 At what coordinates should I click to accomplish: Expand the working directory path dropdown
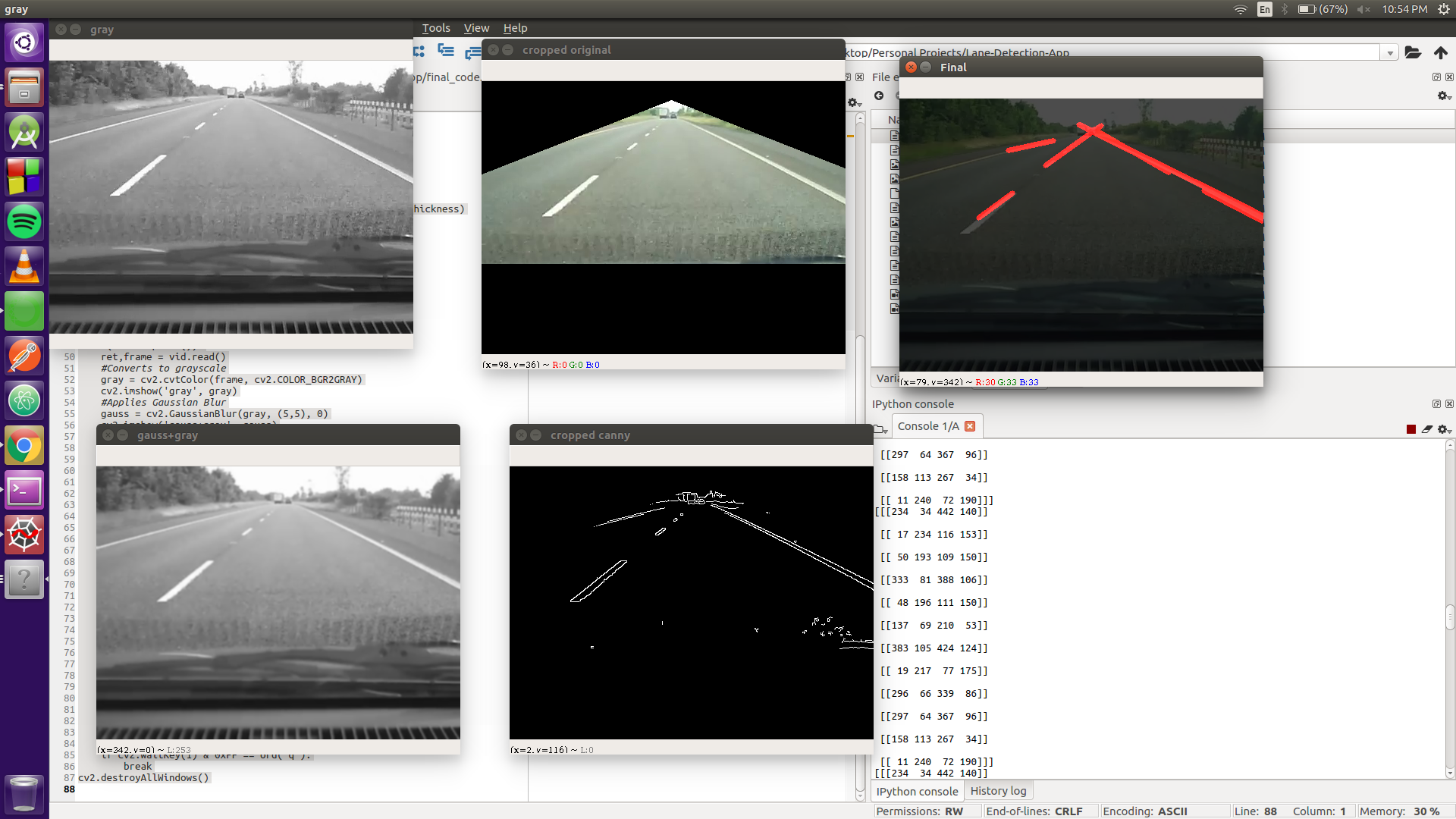point(1390,53)
